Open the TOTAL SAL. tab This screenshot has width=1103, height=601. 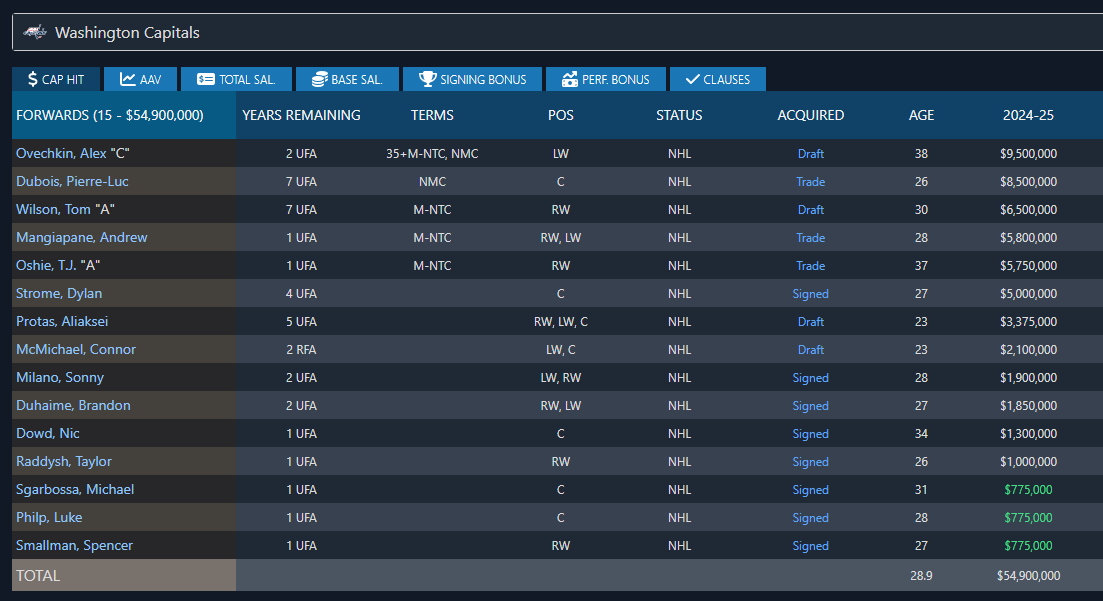click(236, 79)
